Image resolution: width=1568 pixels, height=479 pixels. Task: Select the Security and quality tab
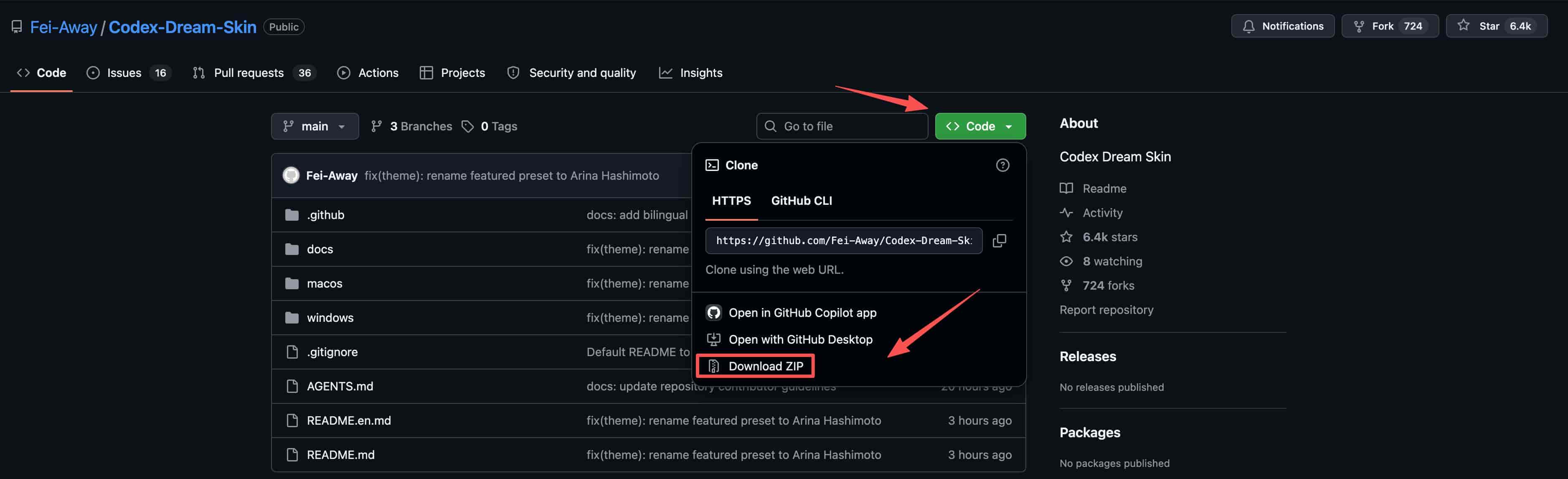[x=571, y=73]
